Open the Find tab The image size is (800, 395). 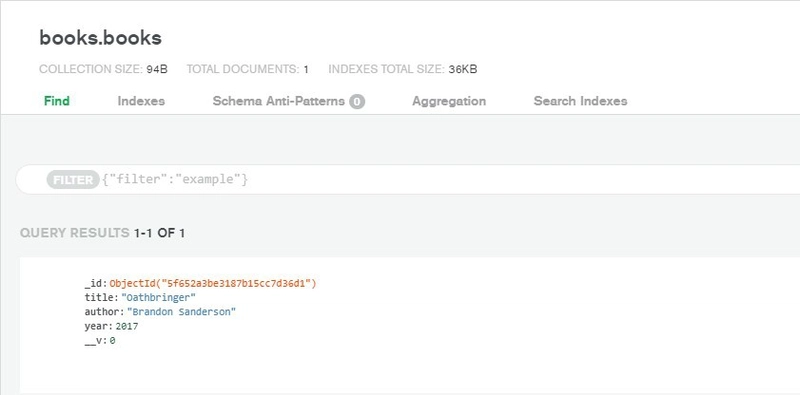57,101
